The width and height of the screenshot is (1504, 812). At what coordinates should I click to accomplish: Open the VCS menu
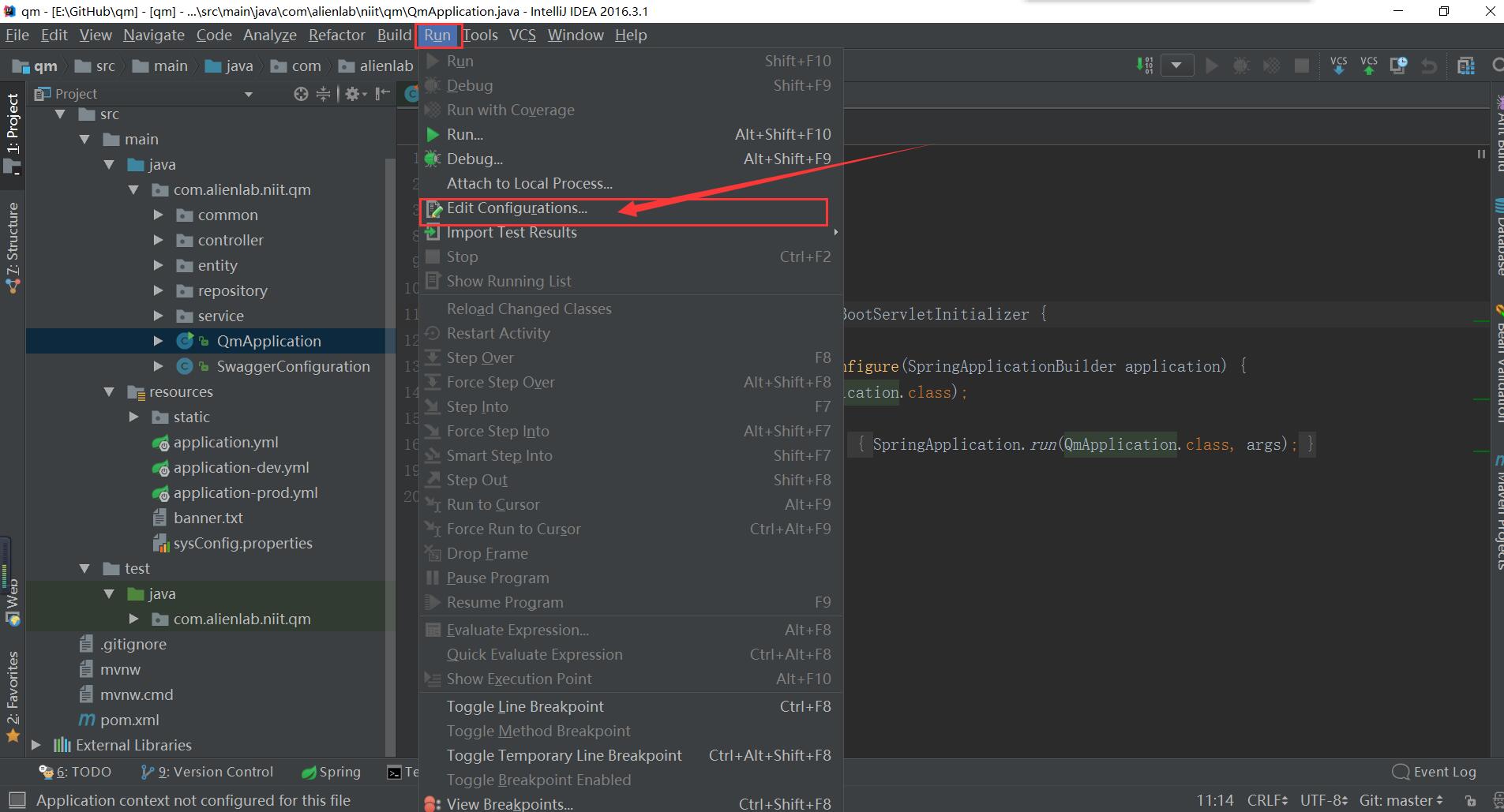(x=522, y=36)
